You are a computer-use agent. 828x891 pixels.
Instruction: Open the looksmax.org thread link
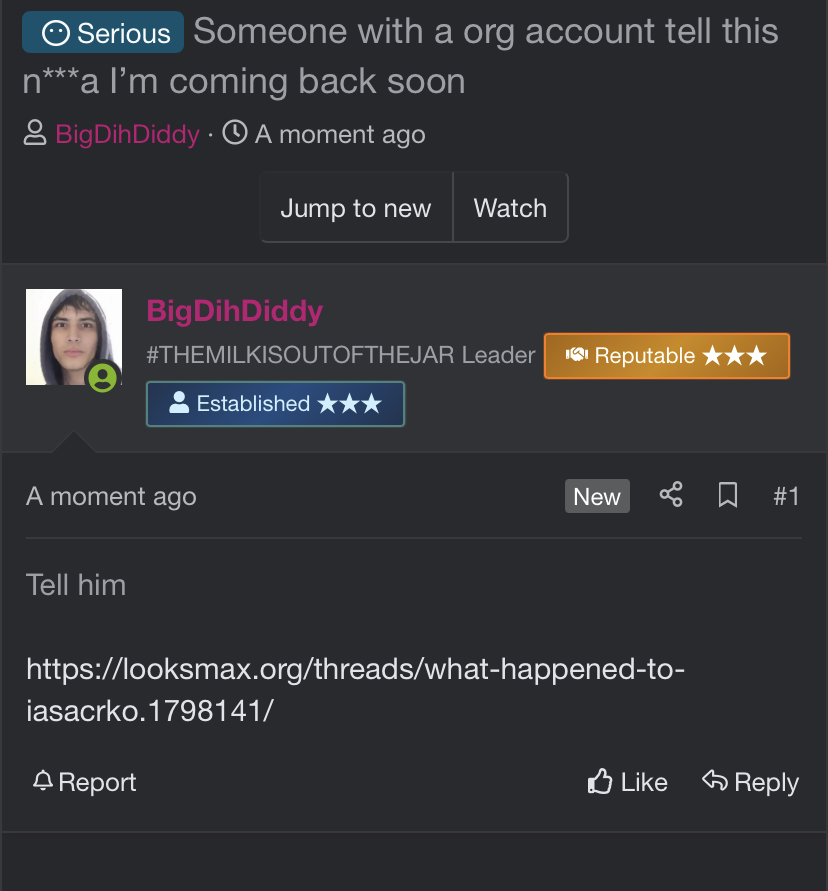[x=355, y=689]
